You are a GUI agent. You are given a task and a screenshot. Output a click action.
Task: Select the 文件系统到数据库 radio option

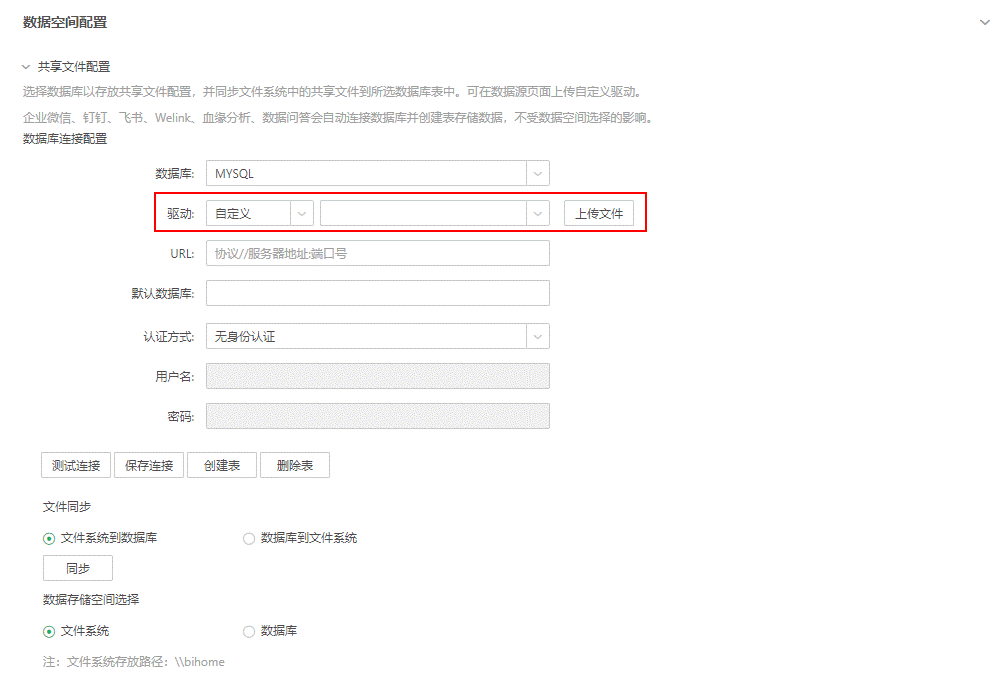click(47, 538)
